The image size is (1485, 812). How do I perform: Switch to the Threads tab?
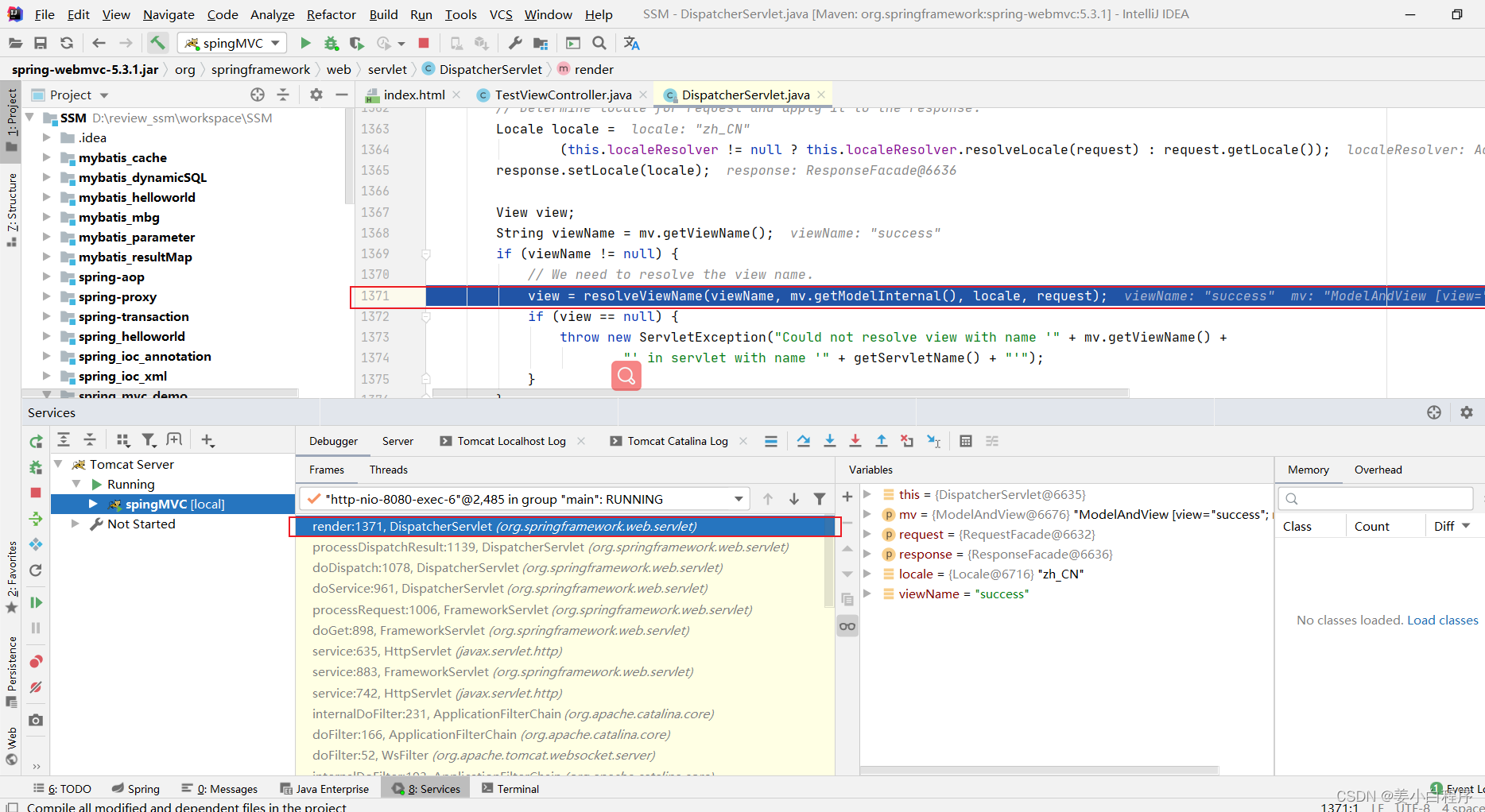click(x=388, y=470)
